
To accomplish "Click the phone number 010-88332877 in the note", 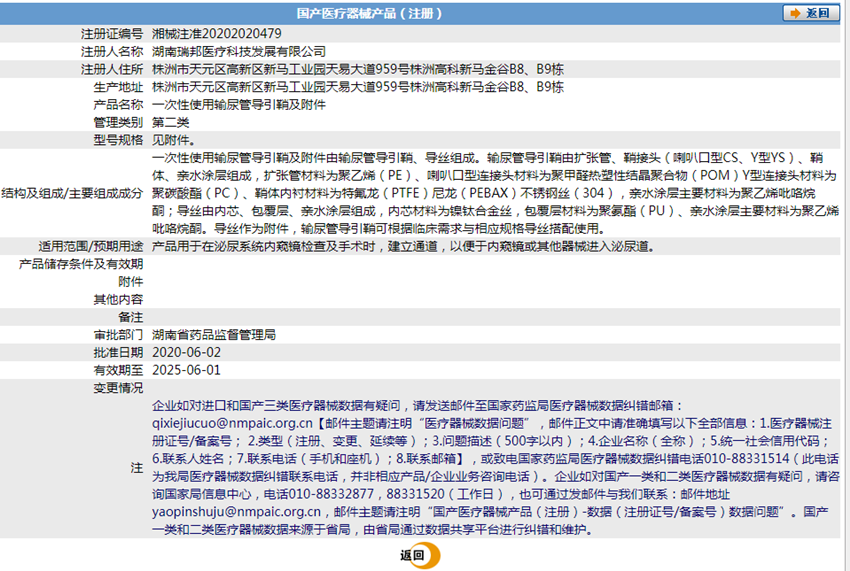I will click(331, 494).
